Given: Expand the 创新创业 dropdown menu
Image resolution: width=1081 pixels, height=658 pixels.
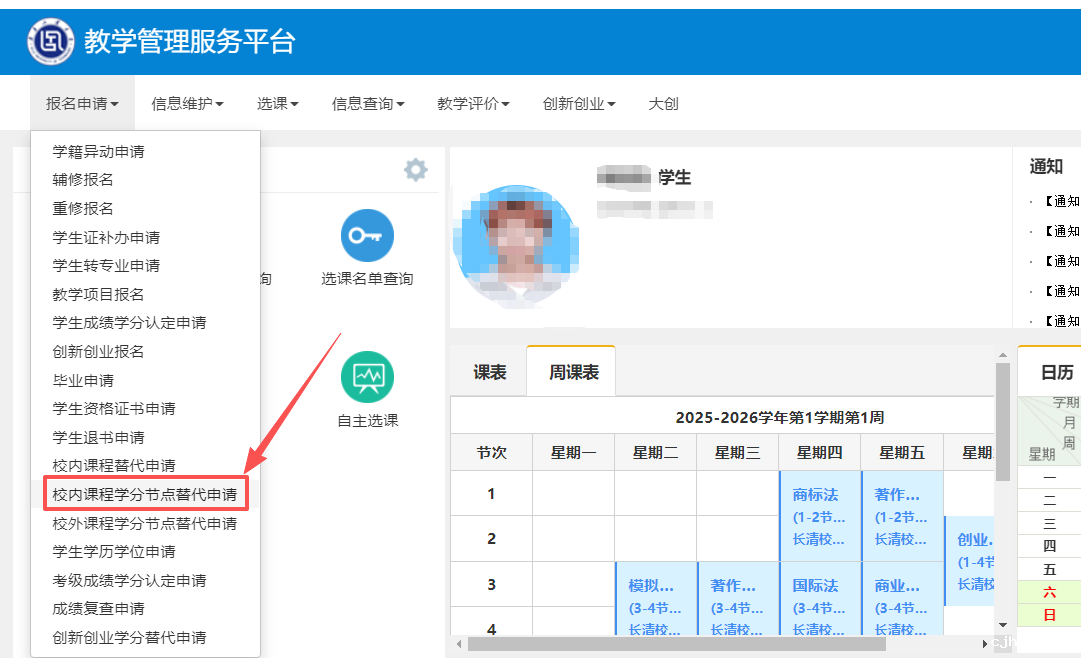Looking at the screenshot, I should pos(579,103).
